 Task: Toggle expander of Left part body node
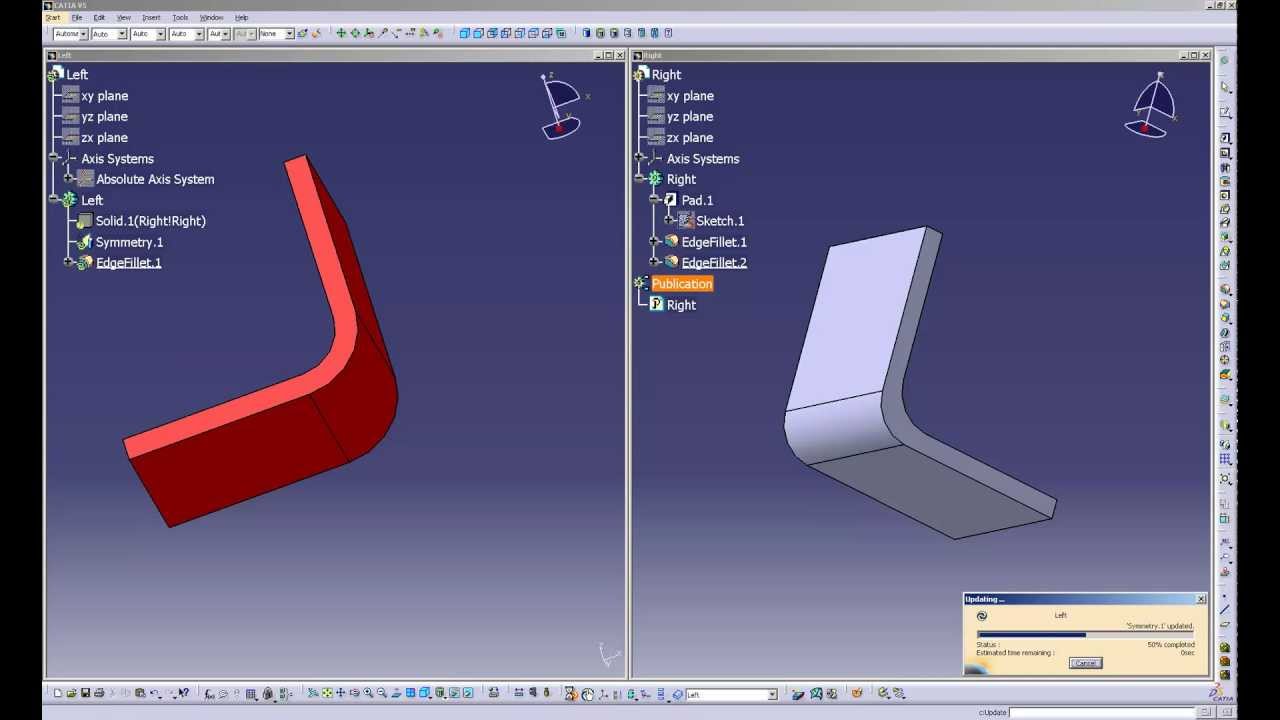pos(54,200)
